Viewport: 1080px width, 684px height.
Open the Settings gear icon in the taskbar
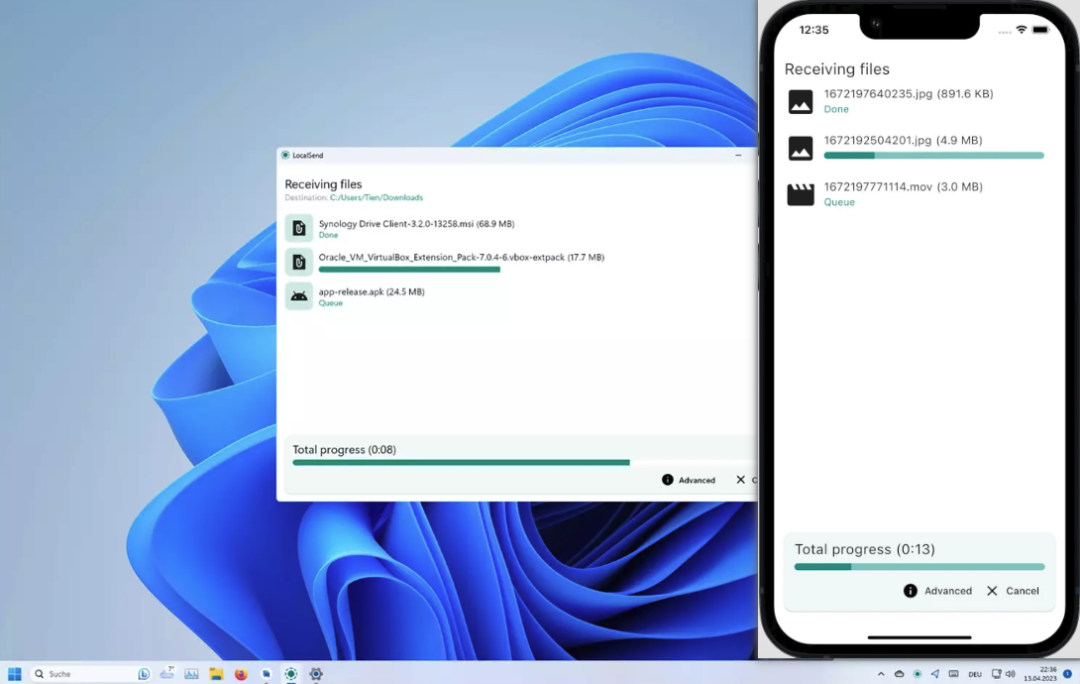(315, 674)
